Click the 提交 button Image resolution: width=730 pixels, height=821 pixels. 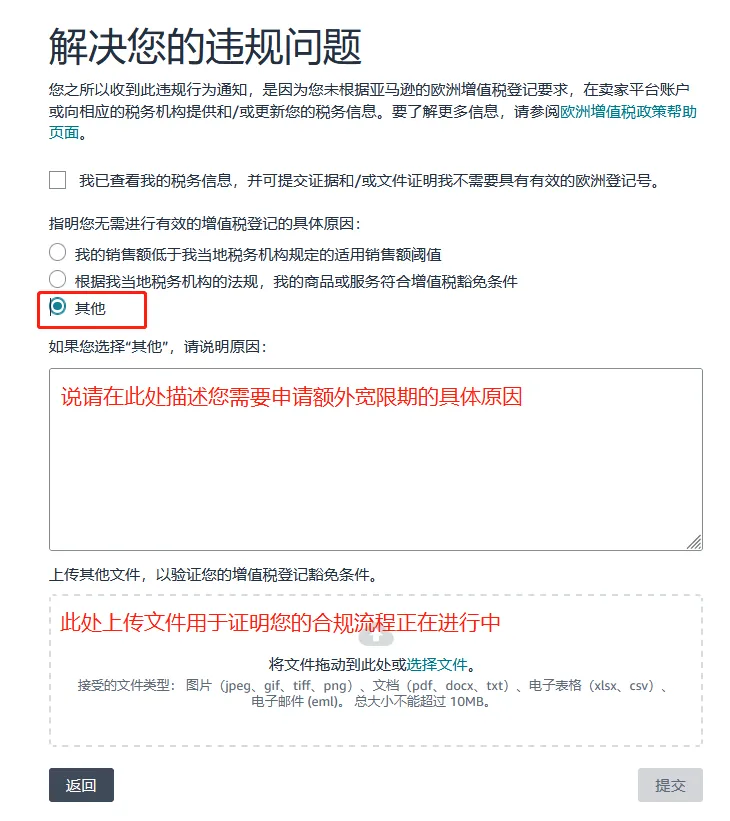click(670, 785)
